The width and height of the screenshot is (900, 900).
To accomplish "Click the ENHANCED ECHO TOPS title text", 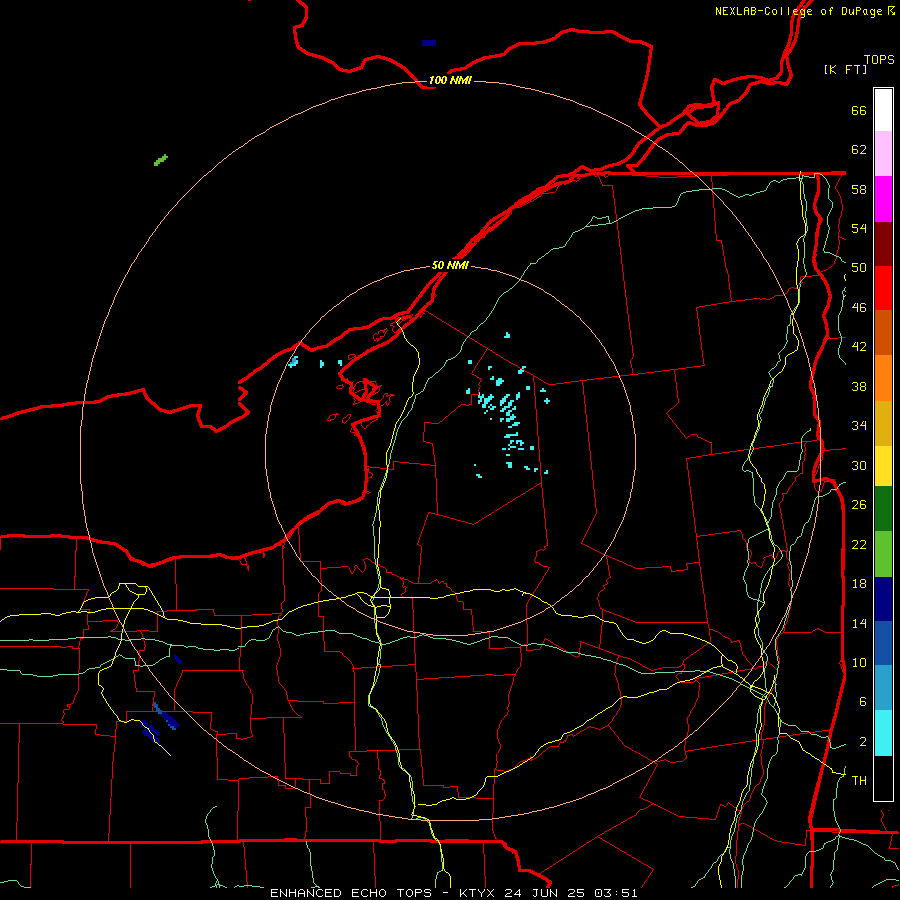I will (351, 893).
